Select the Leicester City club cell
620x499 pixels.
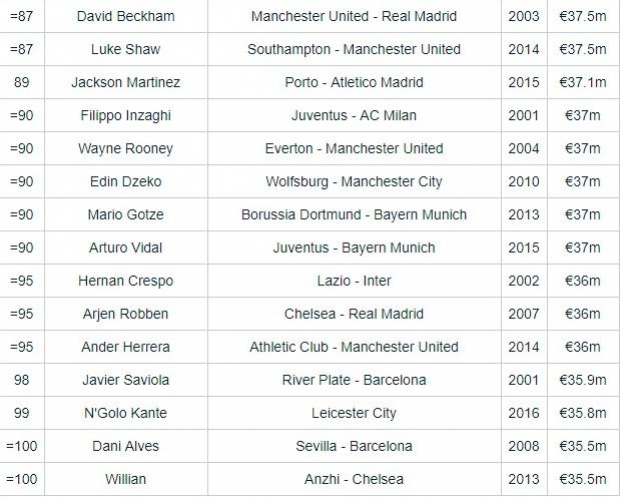tap(353, 412)
